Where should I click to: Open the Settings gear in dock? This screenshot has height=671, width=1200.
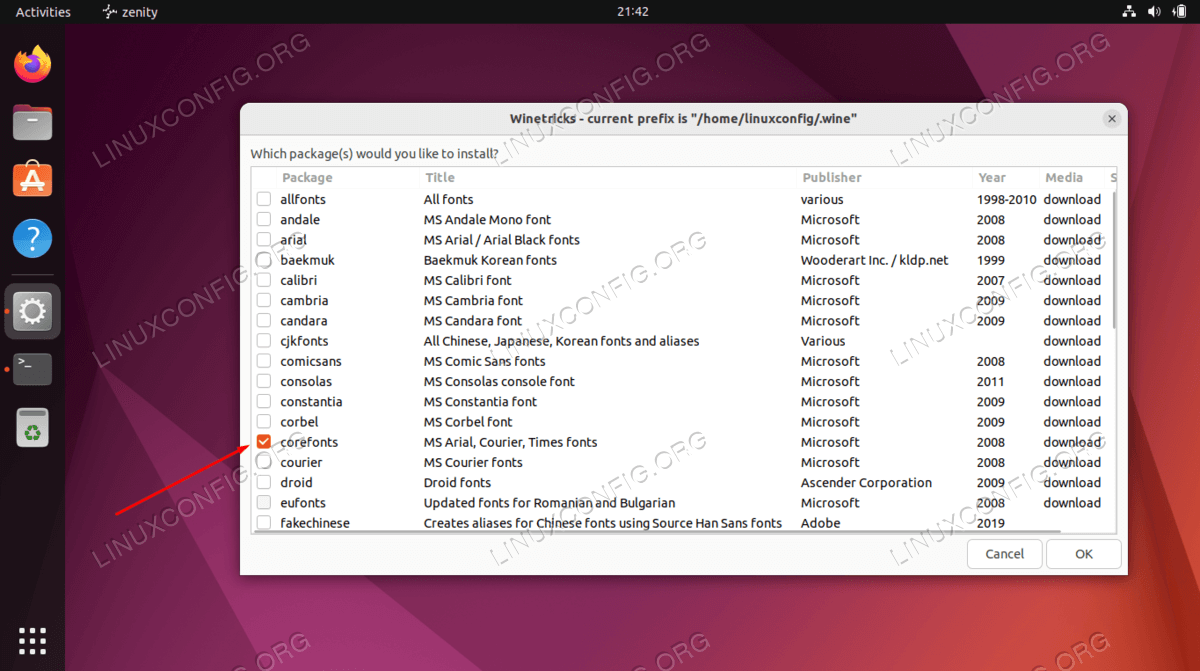33,312
